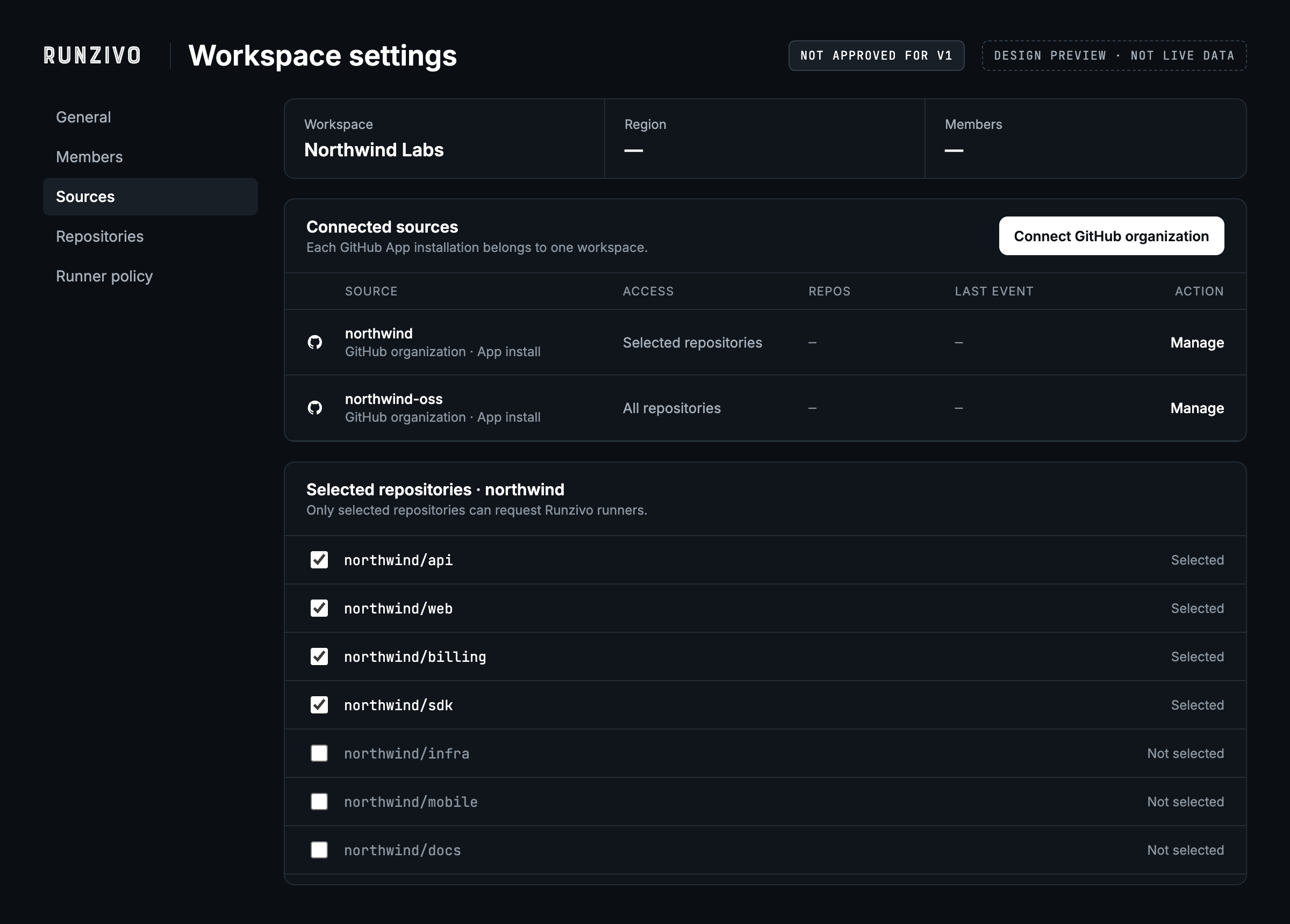Click the Connected sources heading
Screen dimensions: 1290x924
click(382, 227)
